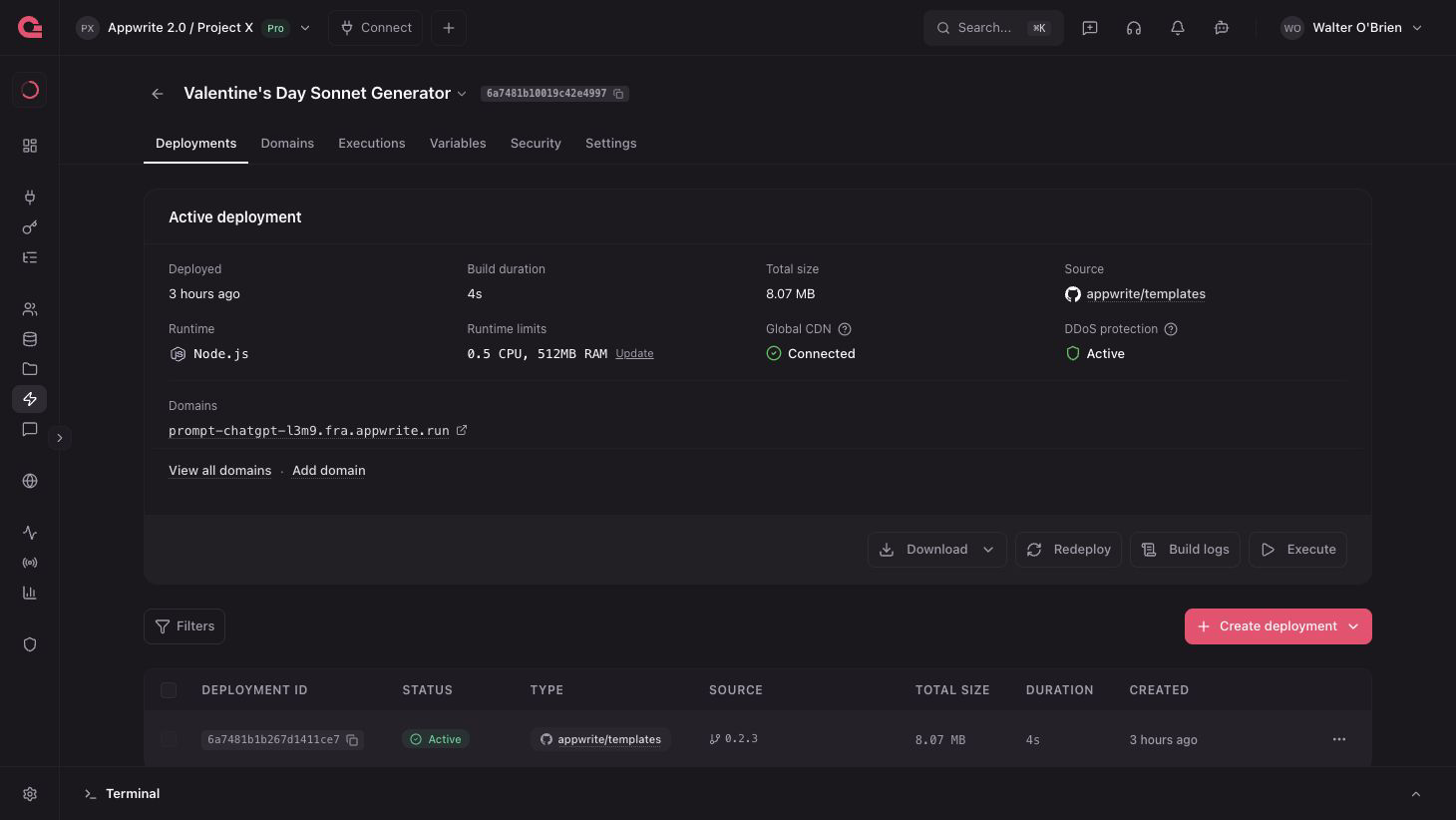Switch to the Settings tab

pos(611,144)
